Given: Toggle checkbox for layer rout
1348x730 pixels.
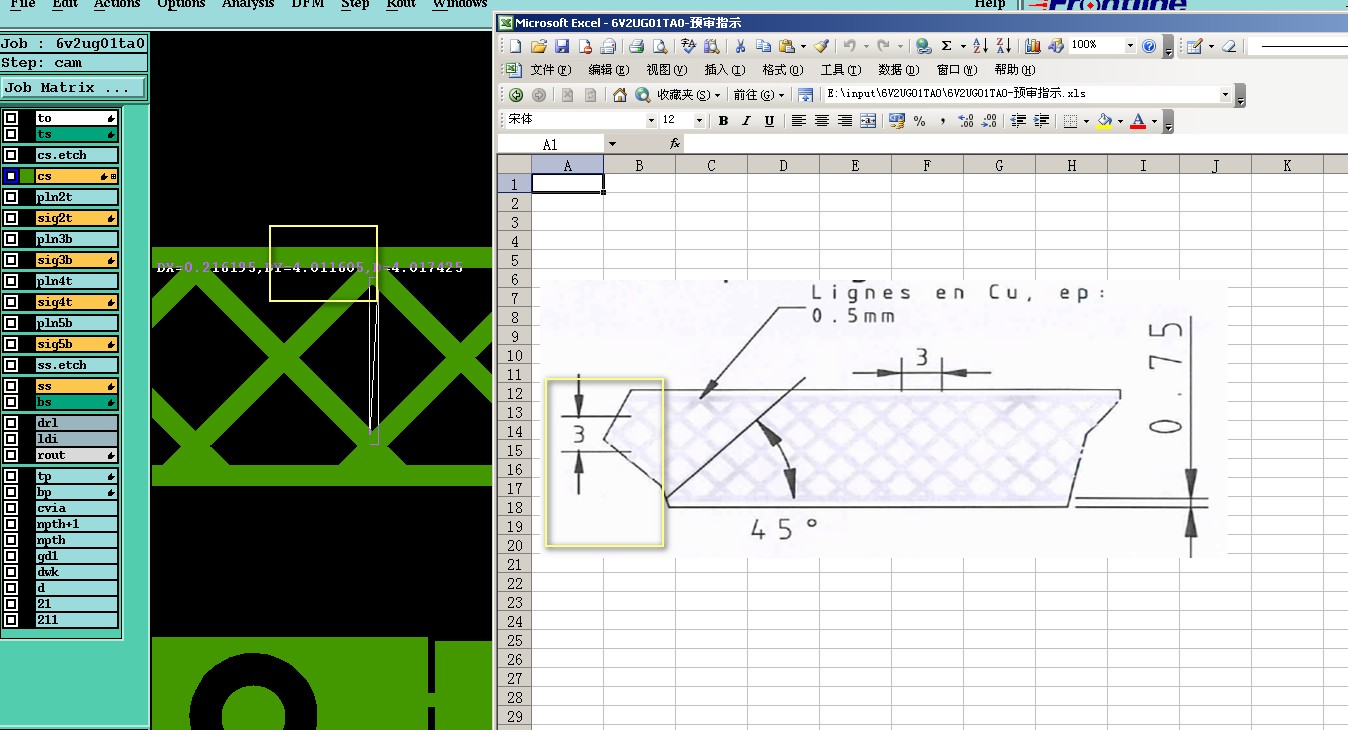Looking at the screenshot, I should coord(11,455).
